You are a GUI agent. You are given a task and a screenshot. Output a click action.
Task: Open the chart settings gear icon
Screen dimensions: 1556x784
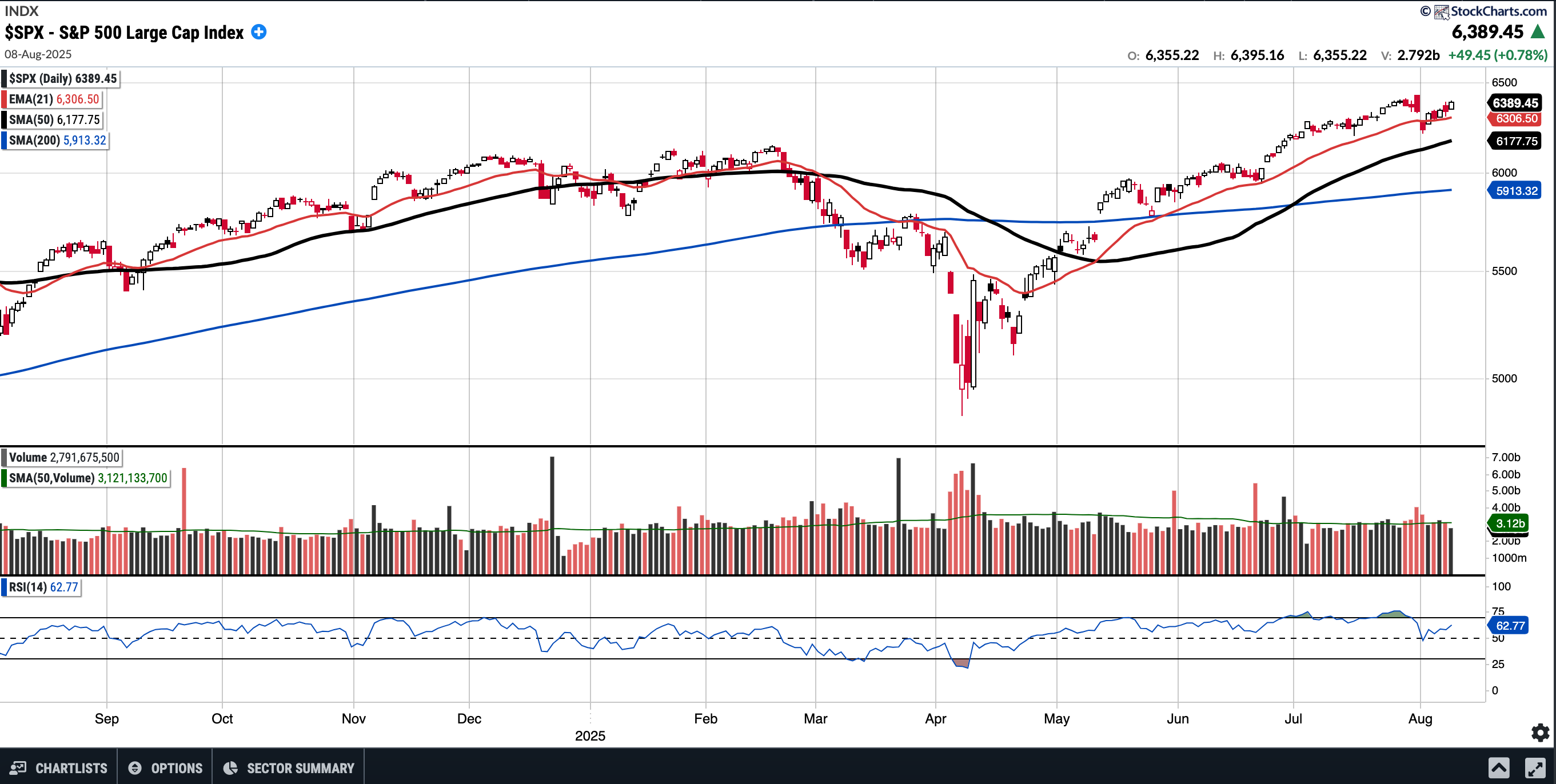pos(1539,733)
